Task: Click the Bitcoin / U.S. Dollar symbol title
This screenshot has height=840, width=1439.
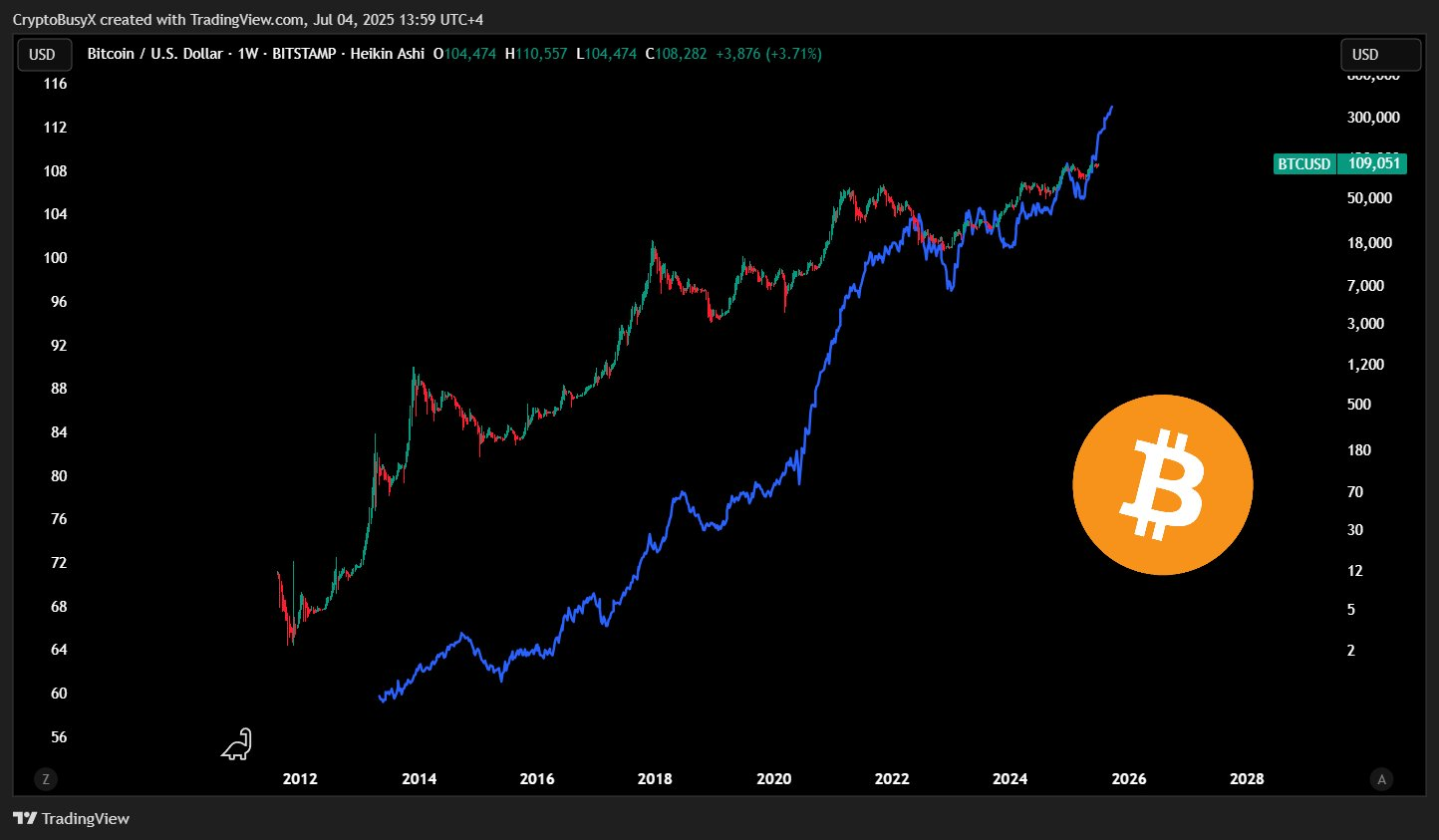Action: (x=154, y=54)
